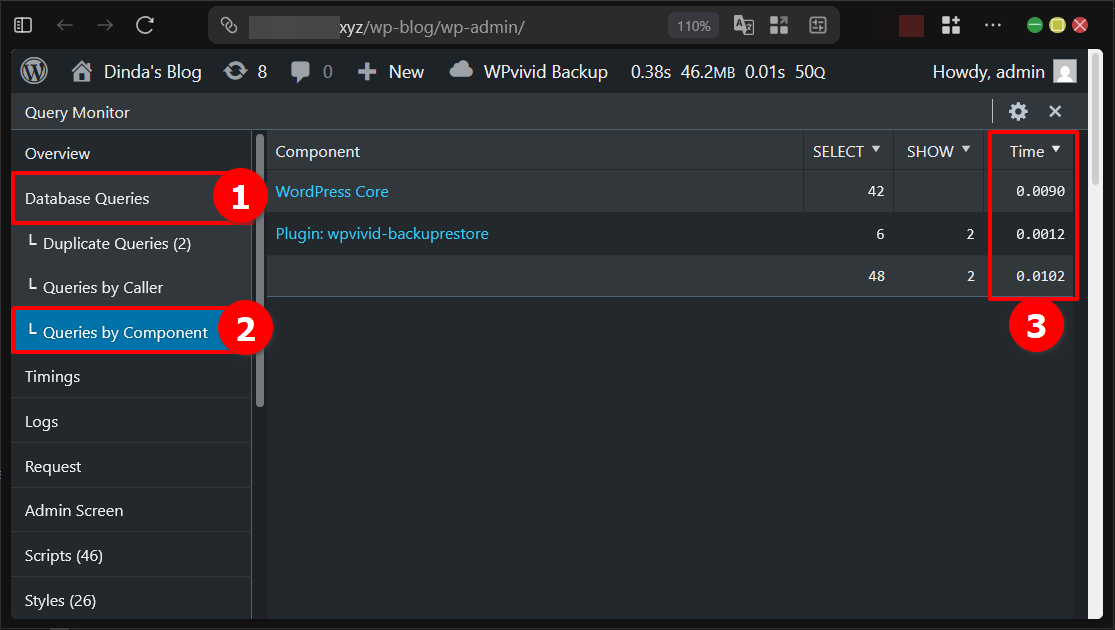1115x630 pixels.
Task: Open the Timings panel in Query Monitor
Action: click(x=52, y=376)
